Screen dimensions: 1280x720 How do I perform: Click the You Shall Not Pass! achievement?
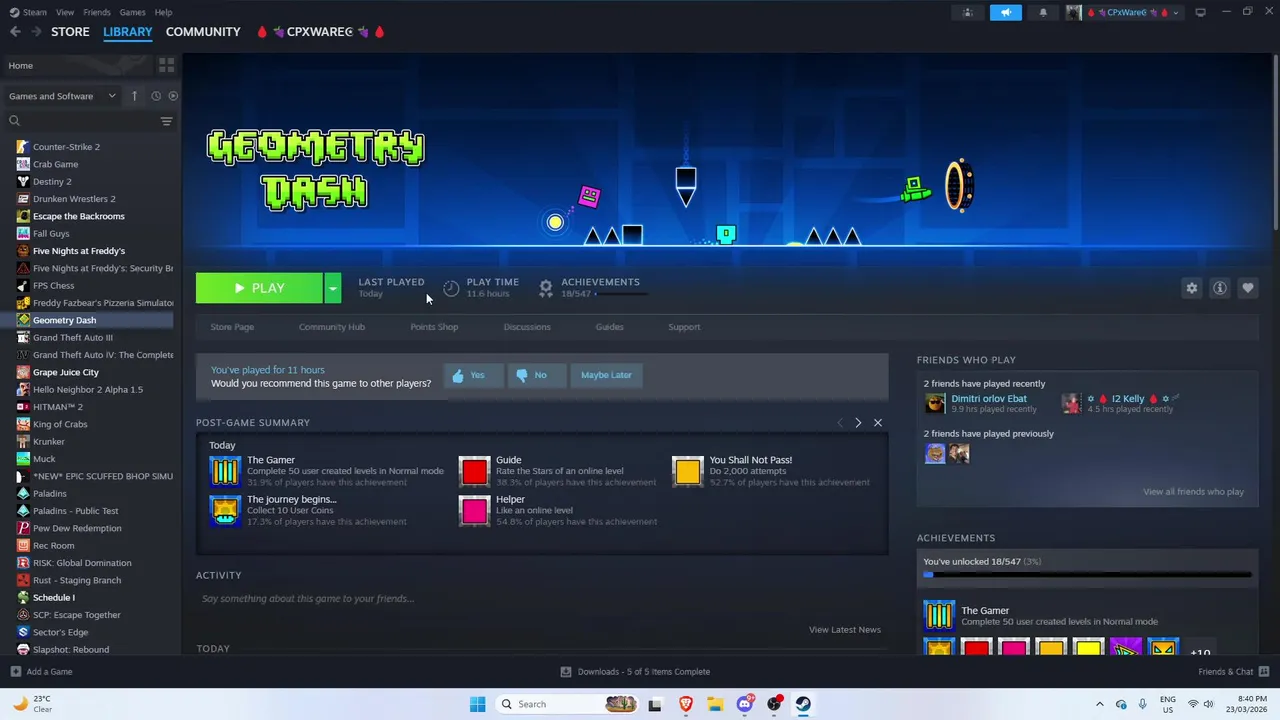tap(770, 471)
